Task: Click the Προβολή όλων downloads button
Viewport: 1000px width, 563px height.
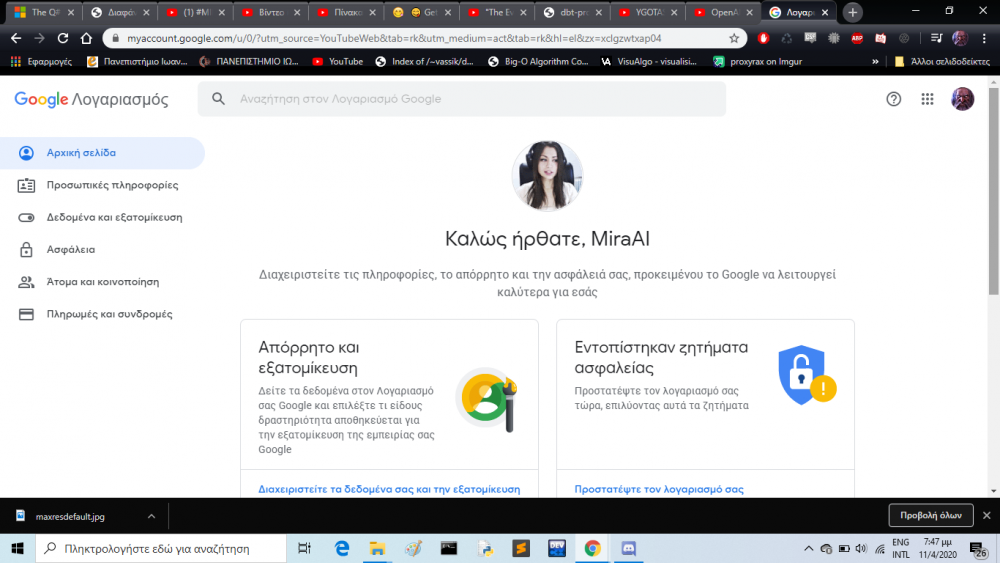Action: 930,516
